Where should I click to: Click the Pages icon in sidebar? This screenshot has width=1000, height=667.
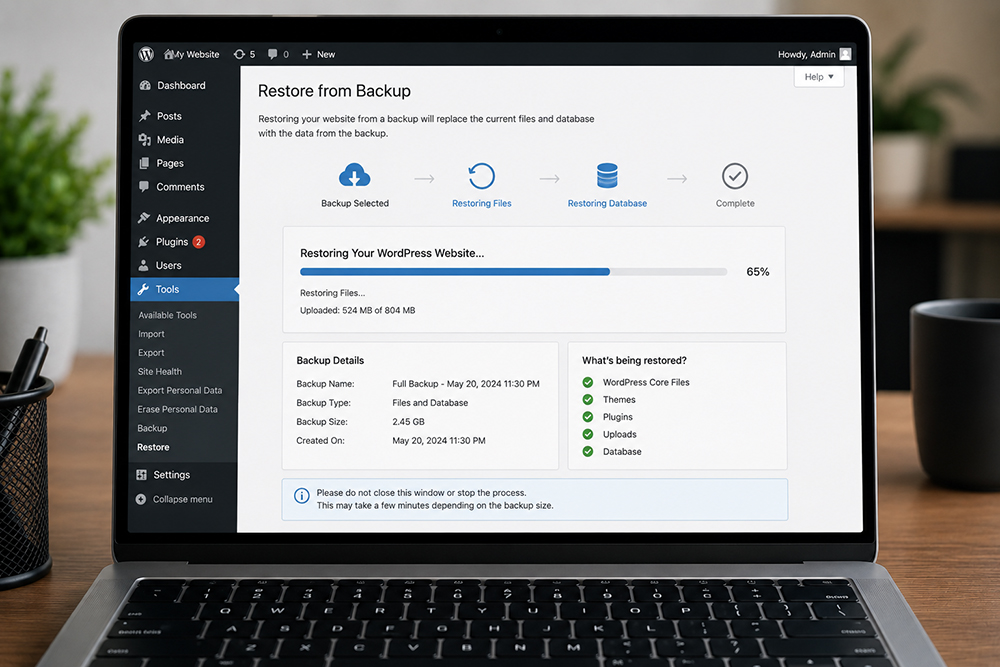click(x=144, y=163)
